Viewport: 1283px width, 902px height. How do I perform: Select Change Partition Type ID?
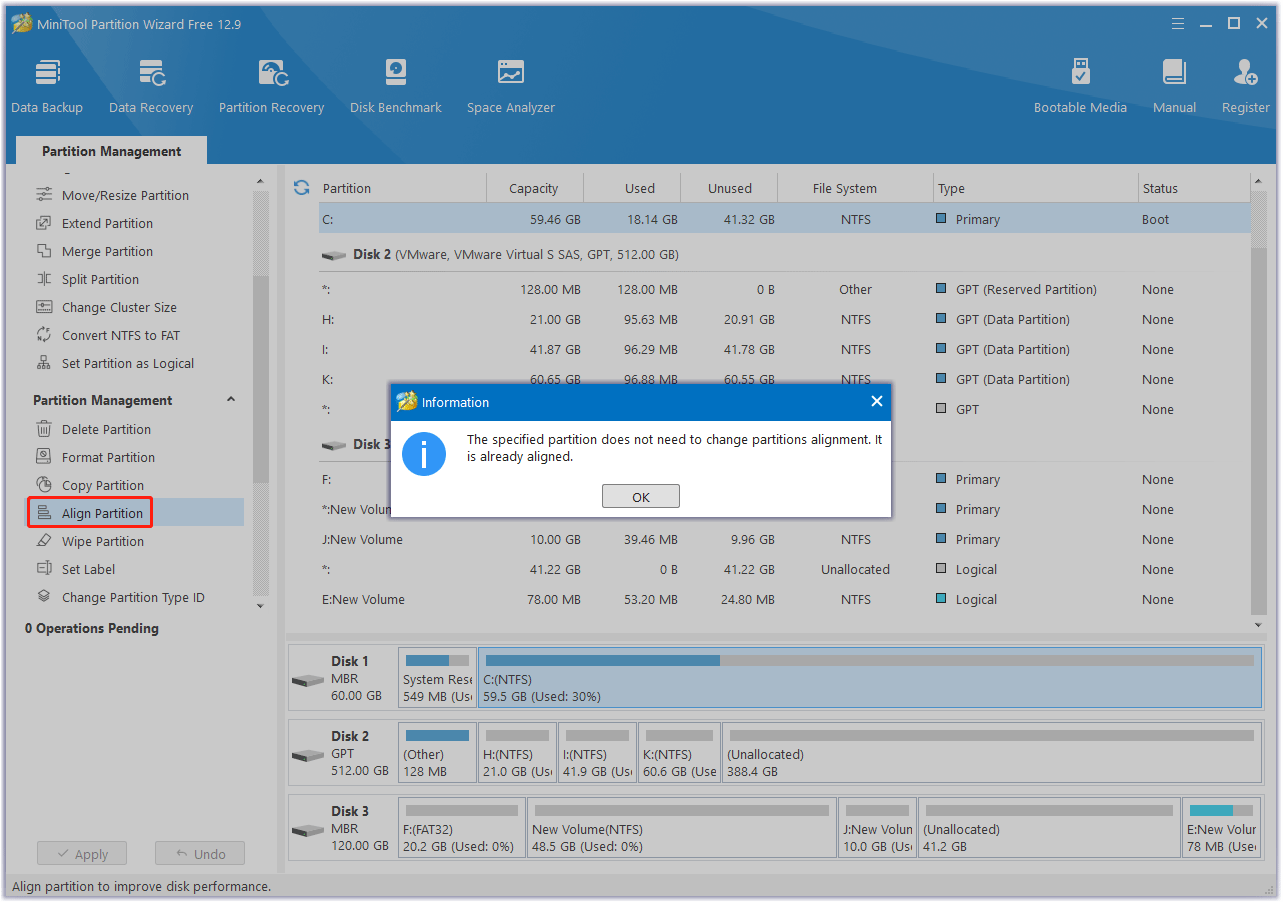[x=133, y=597]
